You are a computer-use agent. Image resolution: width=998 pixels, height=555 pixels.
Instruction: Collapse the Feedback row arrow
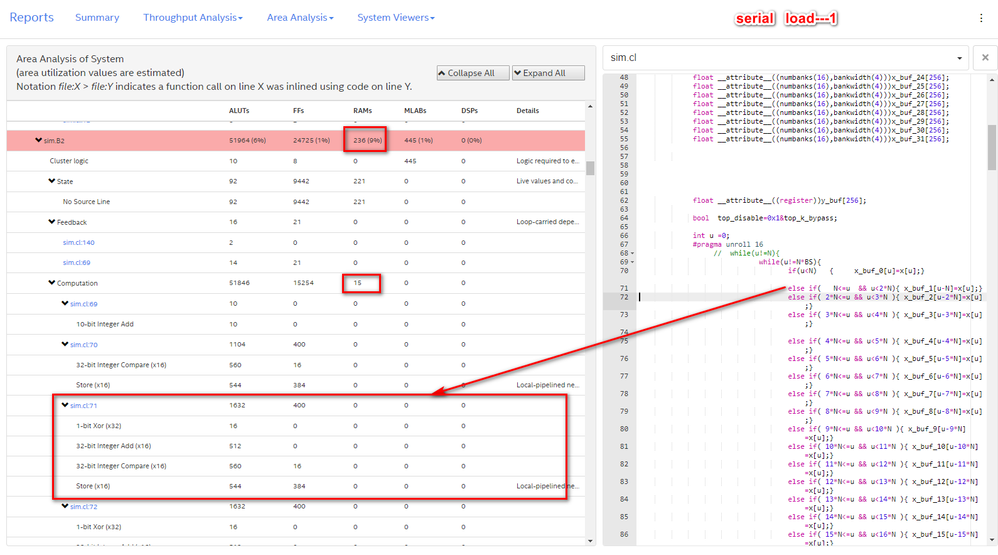(52, 222)
